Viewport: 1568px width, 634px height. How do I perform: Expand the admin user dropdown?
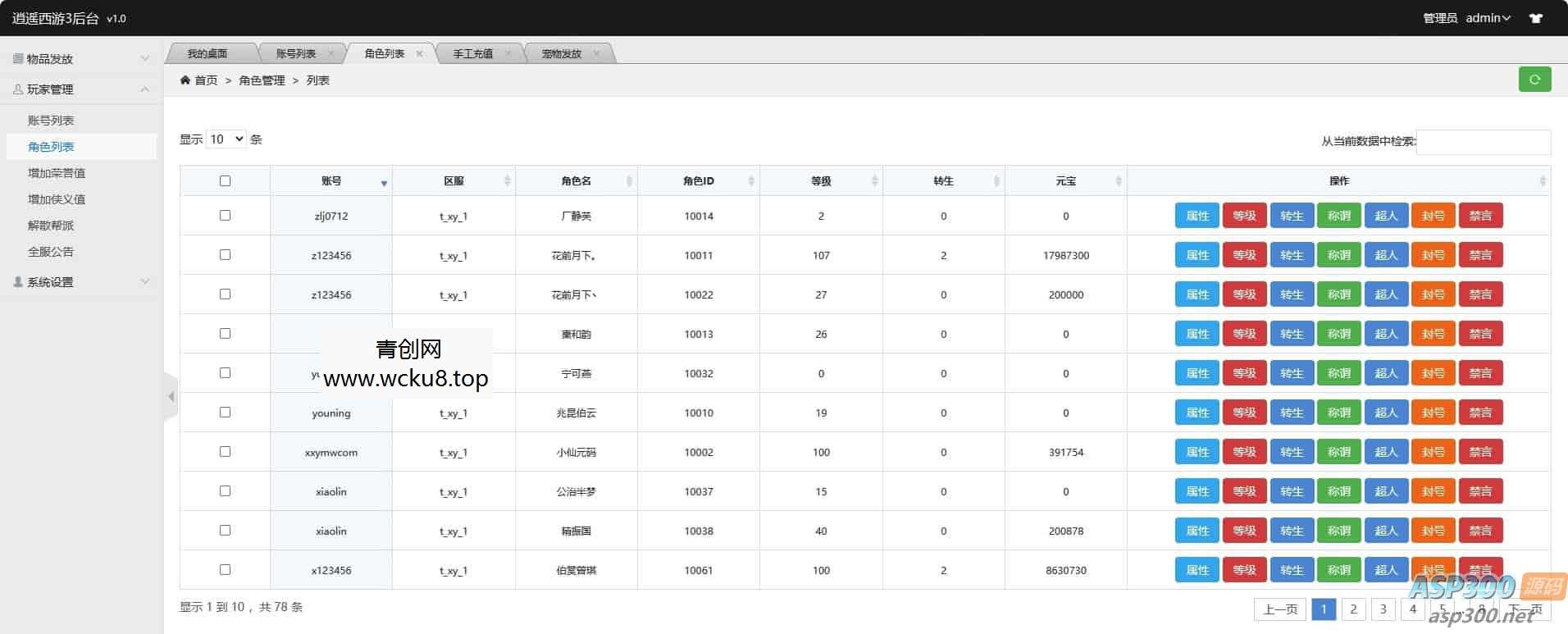pos(1488,18)
